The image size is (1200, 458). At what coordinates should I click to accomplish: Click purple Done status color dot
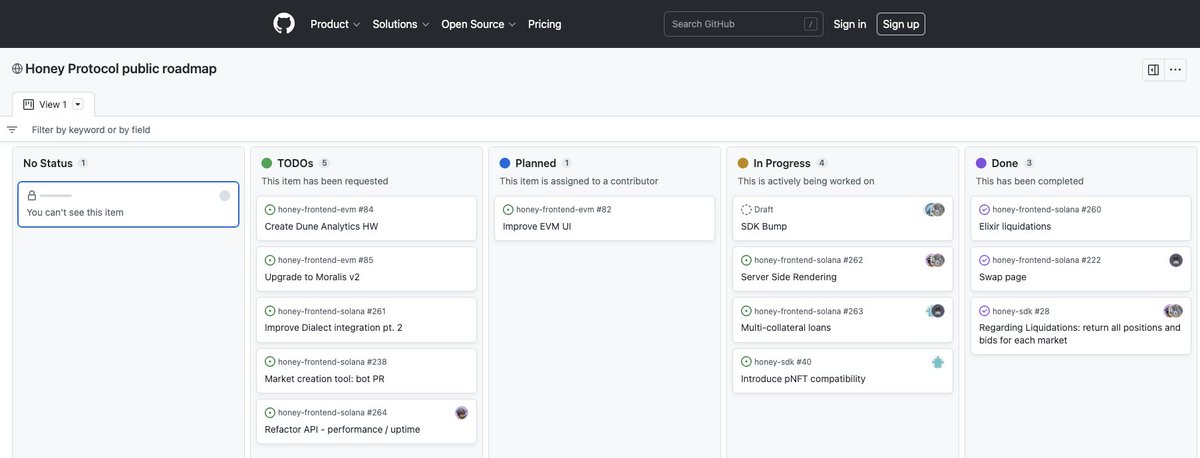(981, 163)
